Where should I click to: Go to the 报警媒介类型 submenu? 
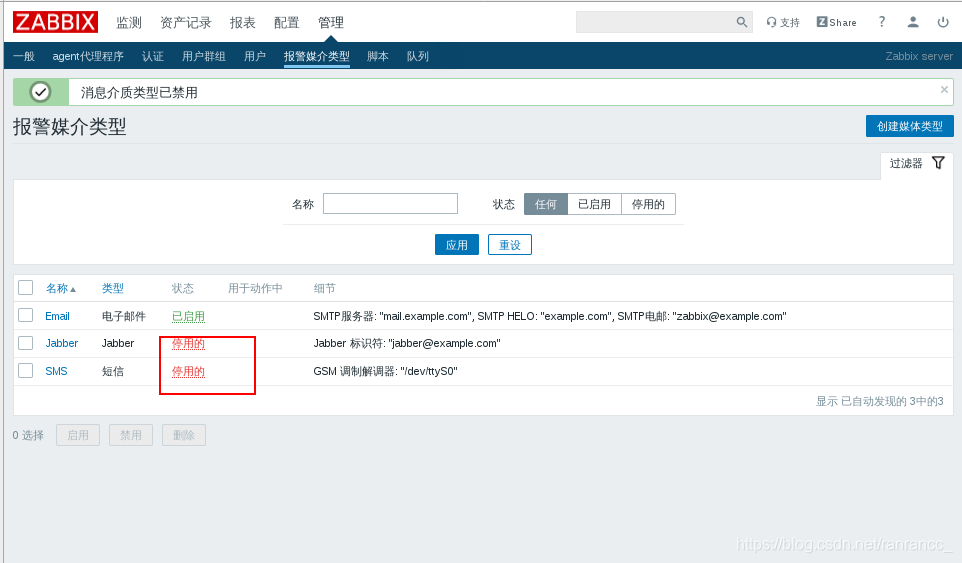point(317,56)
